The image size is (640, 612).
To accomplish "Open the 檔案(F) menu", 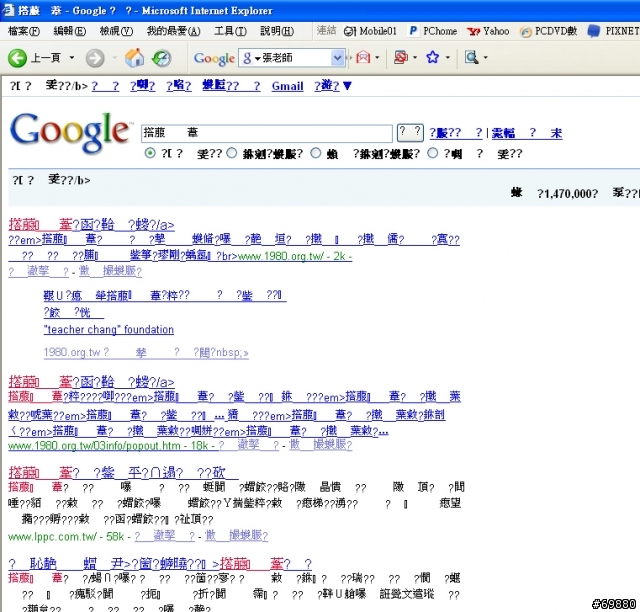I will coord(24,31).
